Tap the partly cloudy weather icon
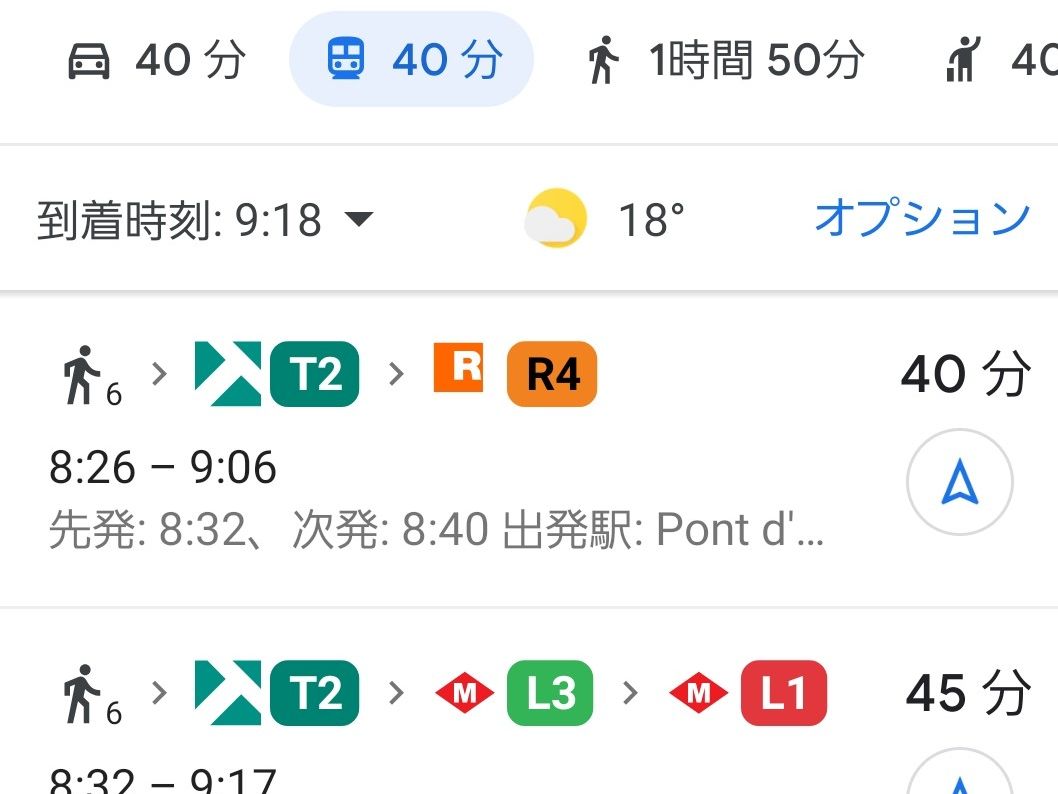Screen dimensions: 1058x794 click(x=555, y=219)
